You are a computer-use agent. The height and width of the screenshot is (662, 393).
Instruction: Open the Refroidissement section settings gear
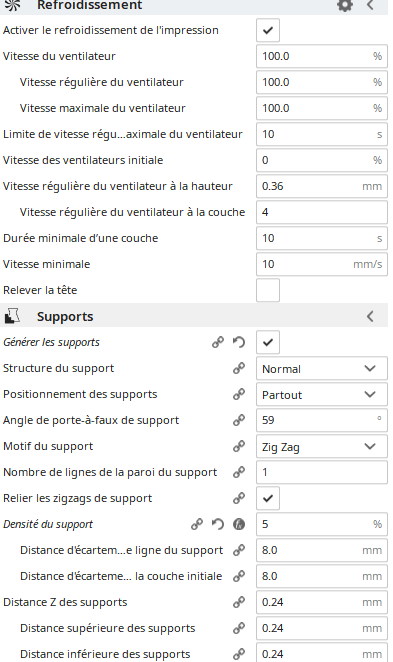[x=345, y=5]
